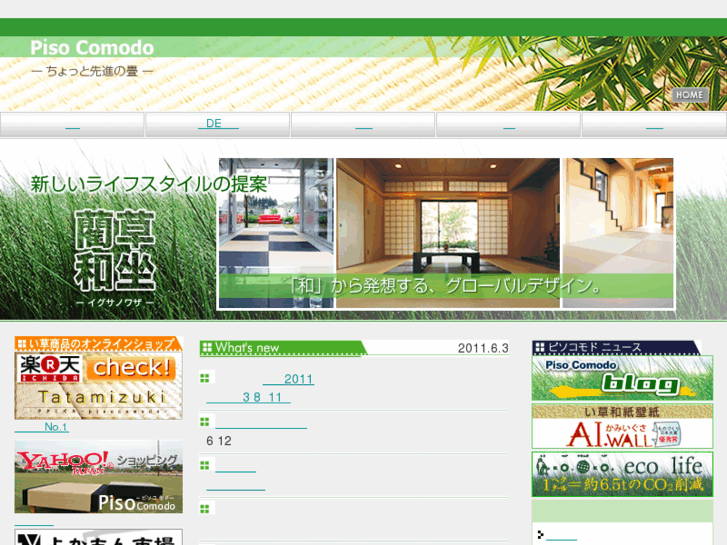Open the Piso Comodo blog banner
This screenshot has height=545, width=727.
622,378
